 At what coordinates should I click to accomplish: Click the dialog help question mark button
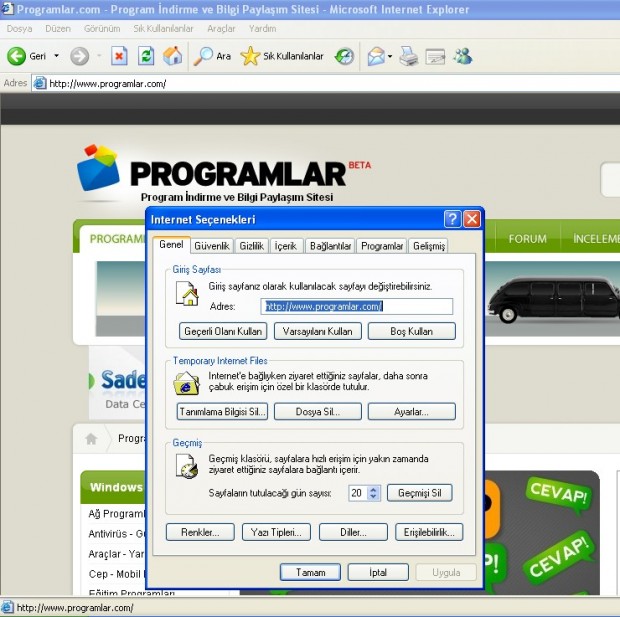coord(452,219)
